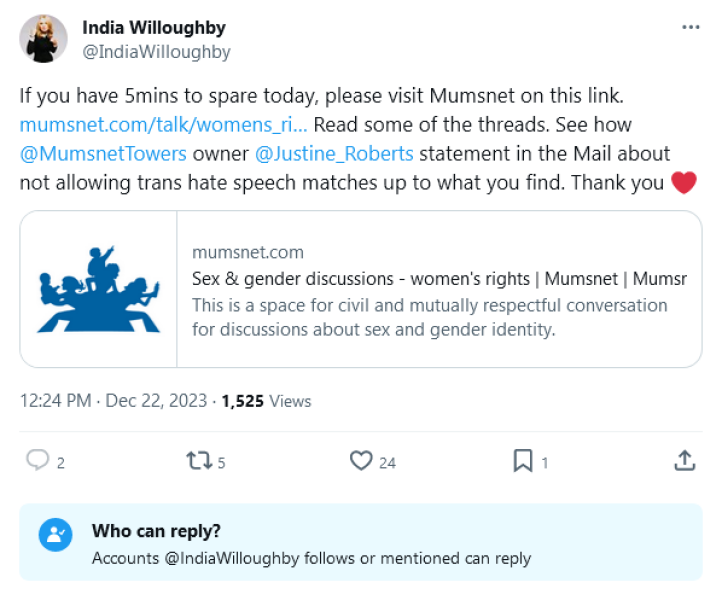Like the tweet with heart icon
This screenshot has height=600, width=722.
[361, 461]
